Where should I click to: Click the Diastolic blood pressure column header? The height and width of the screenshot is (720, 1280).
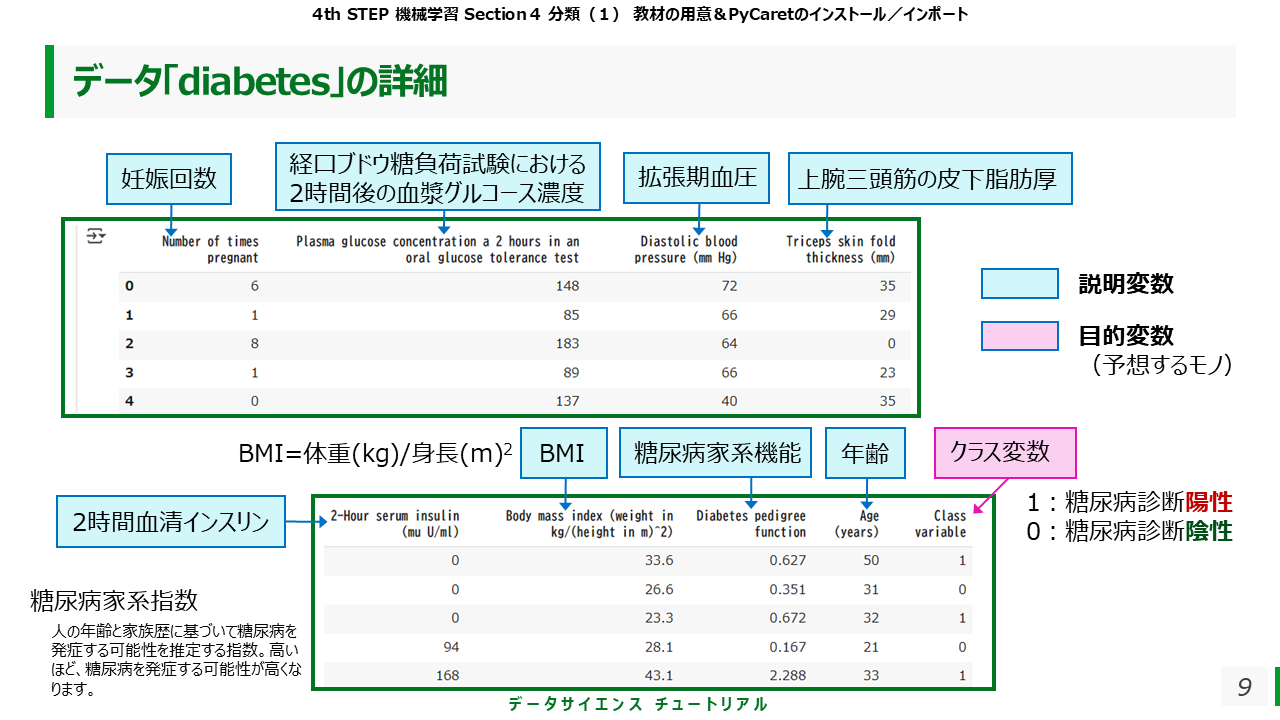click(686, 249)
